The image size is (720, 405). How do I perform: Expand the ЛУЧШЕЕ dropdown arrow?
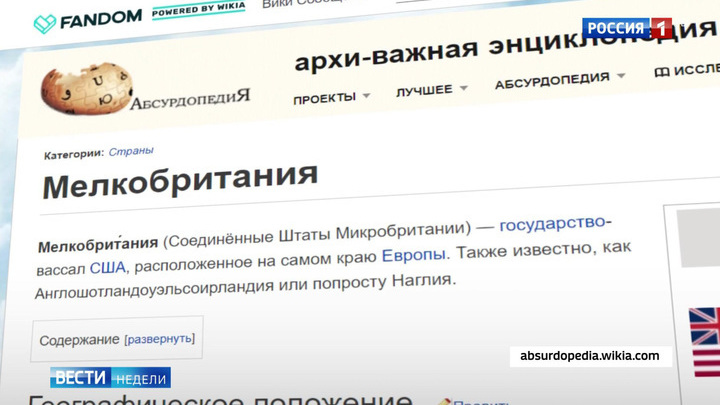point(464,87)
